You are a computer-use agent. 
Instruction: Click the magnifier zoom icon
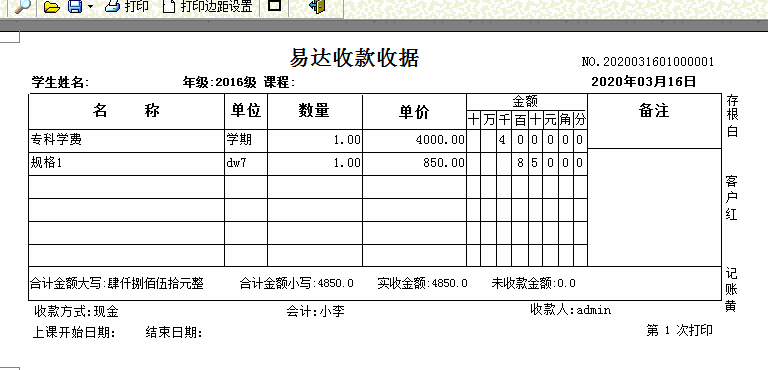pos(23,6)
